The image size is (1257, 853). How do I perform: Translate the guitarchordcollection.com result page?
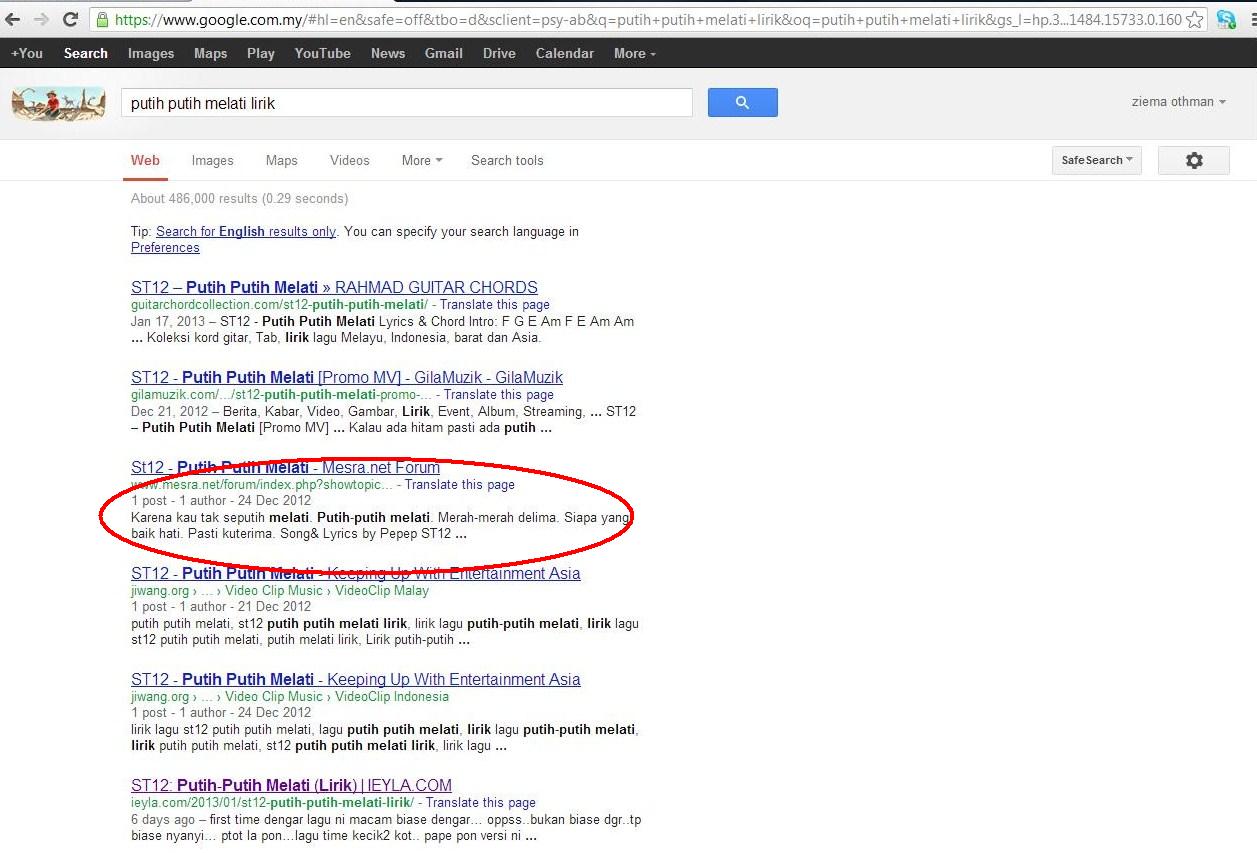click(494, 304)
